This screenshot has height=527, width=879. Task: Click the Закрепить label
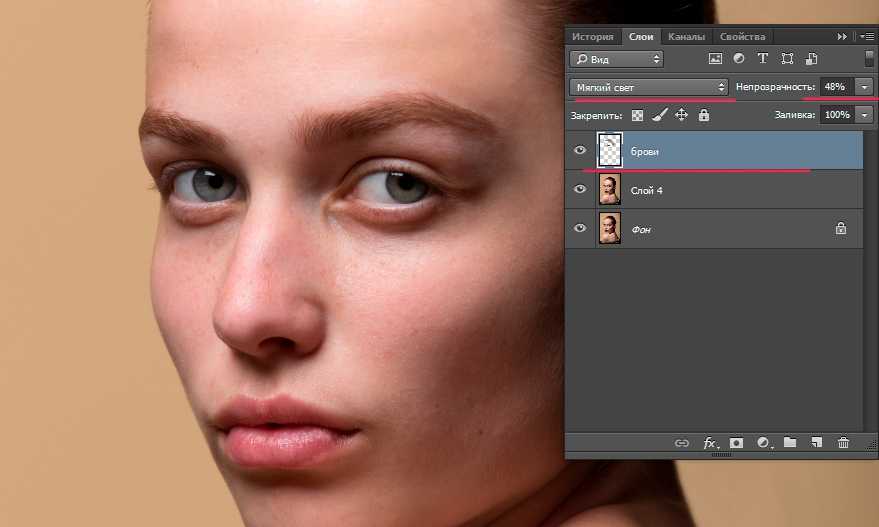tap(596, 115)
